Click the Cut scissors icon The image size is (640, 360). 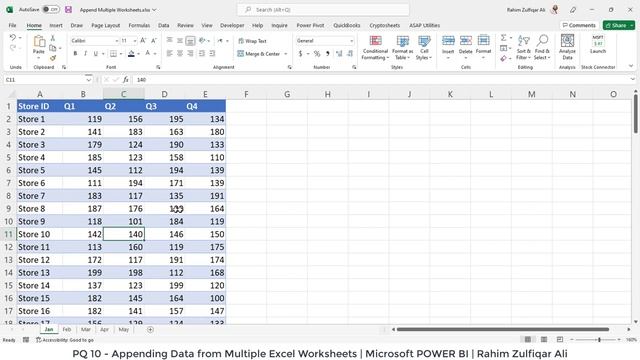(53, 38)
